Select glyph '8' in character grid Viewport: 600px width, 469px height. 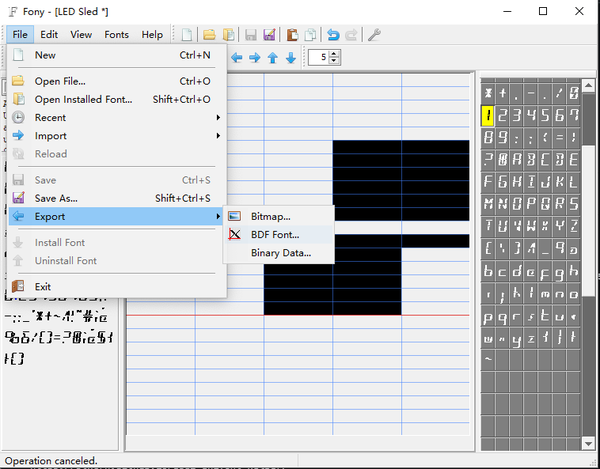pyautogui.click(x=488, y=137)
